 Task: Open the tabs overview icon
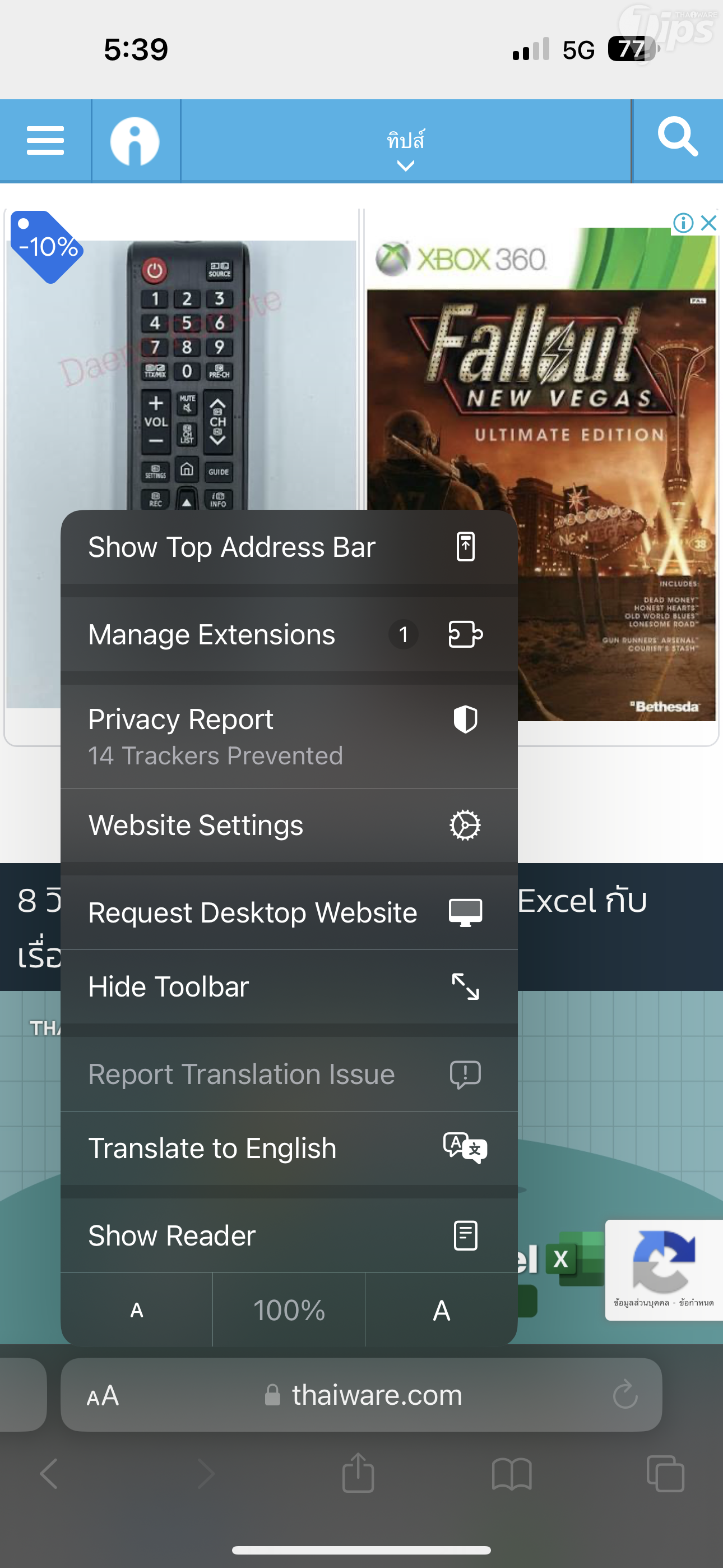click(666, 1474)
